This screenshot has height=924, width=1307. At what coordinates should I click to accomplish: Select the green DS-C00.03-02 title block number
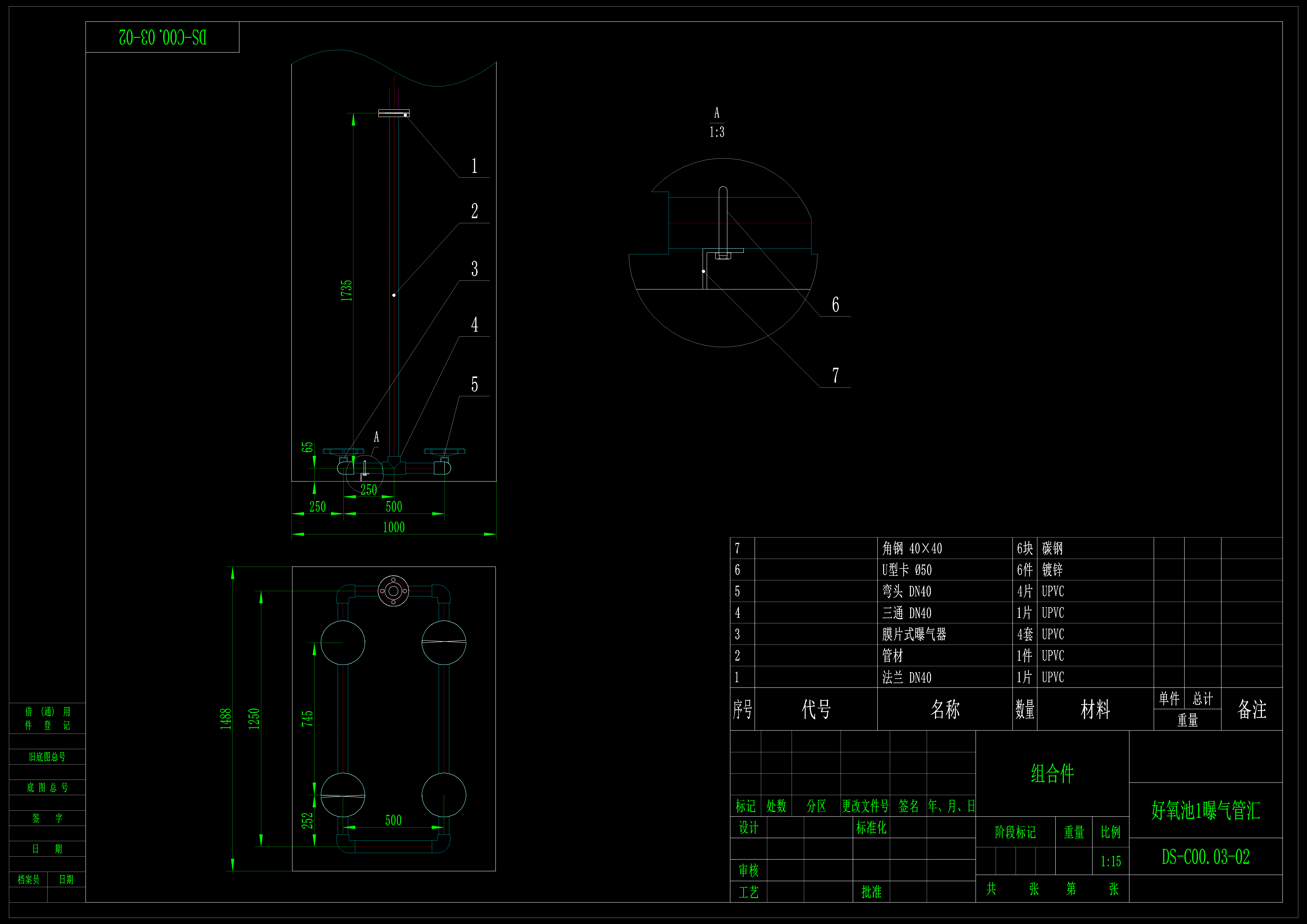click(x=1206, y=857)
